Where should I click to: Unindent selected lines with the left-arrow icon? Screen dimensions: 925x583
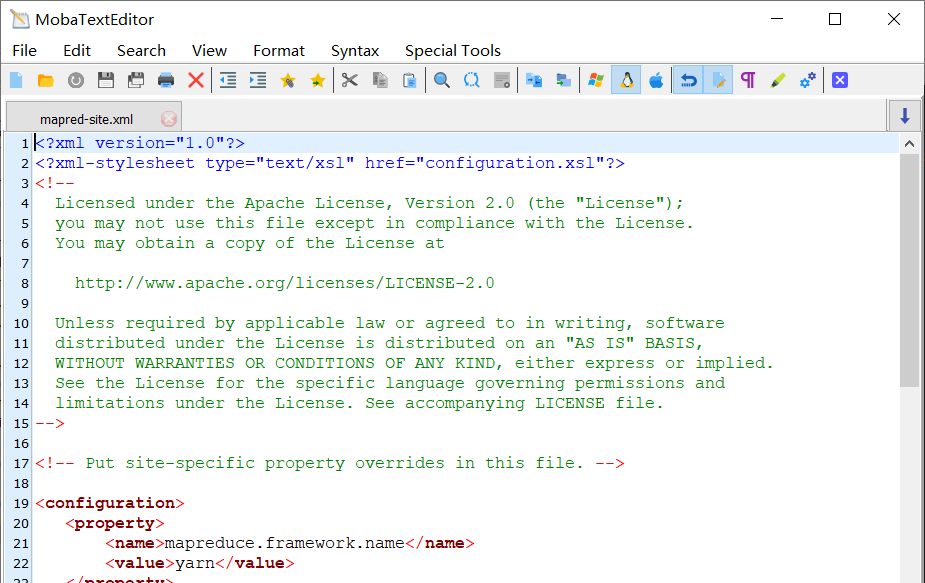228,80
